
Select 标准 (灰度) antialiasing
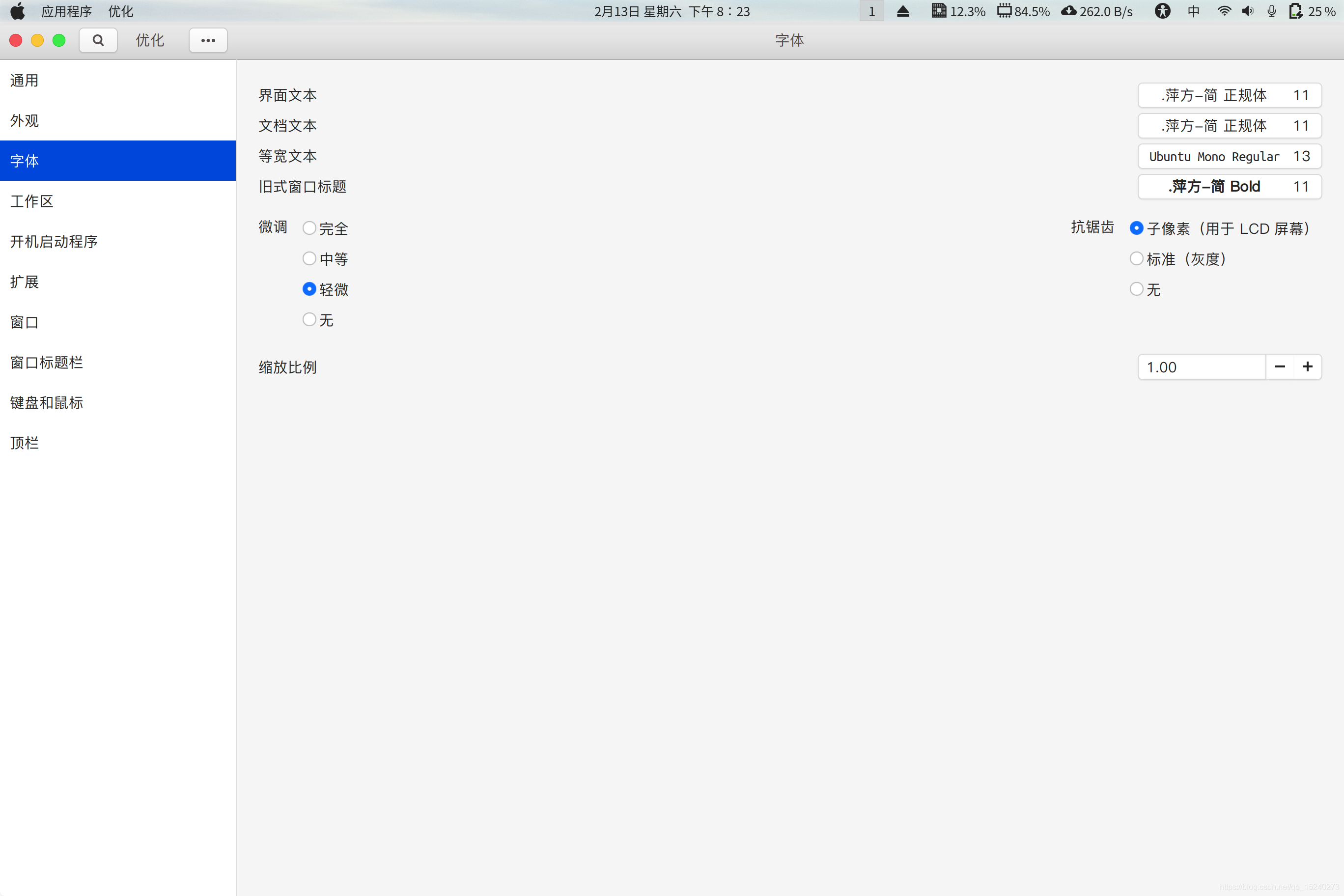click(1178, 259)
